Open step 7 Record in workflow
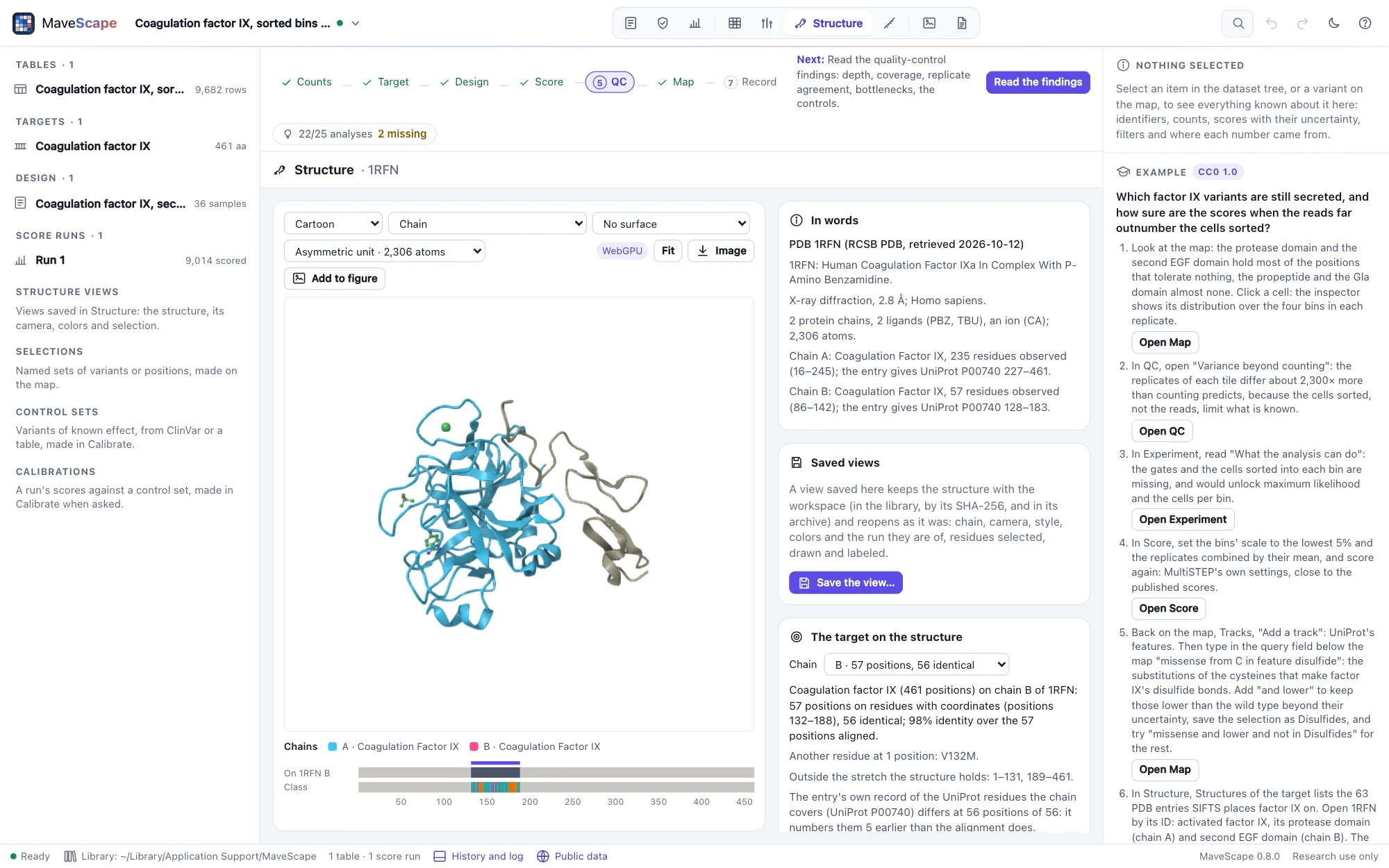This screenshot has height=868, width=1389. coord(750,82)
